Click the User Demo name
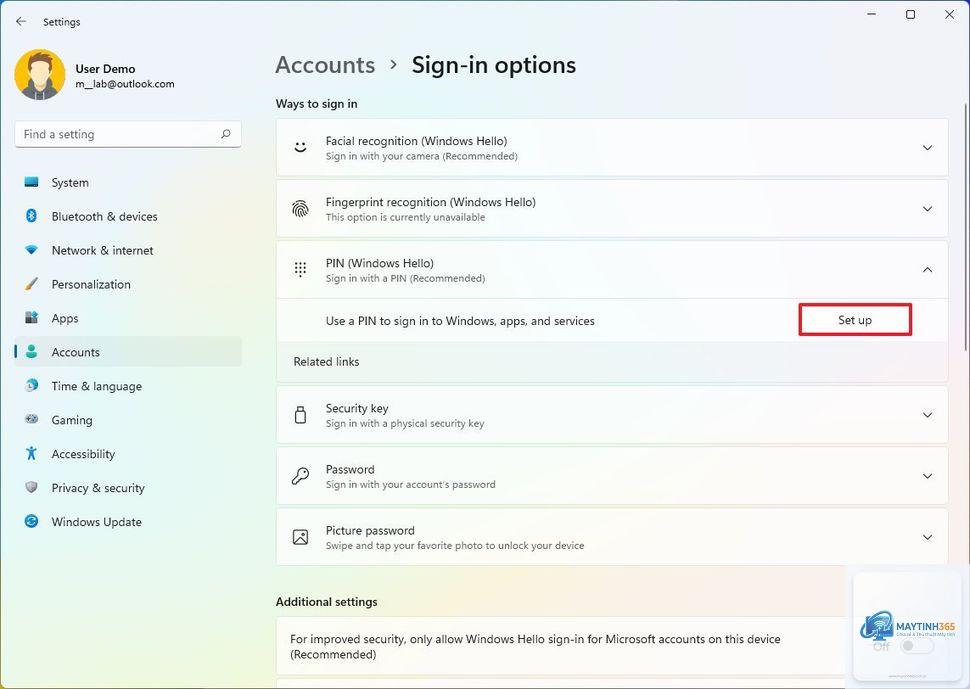 (x=105, y=69)
